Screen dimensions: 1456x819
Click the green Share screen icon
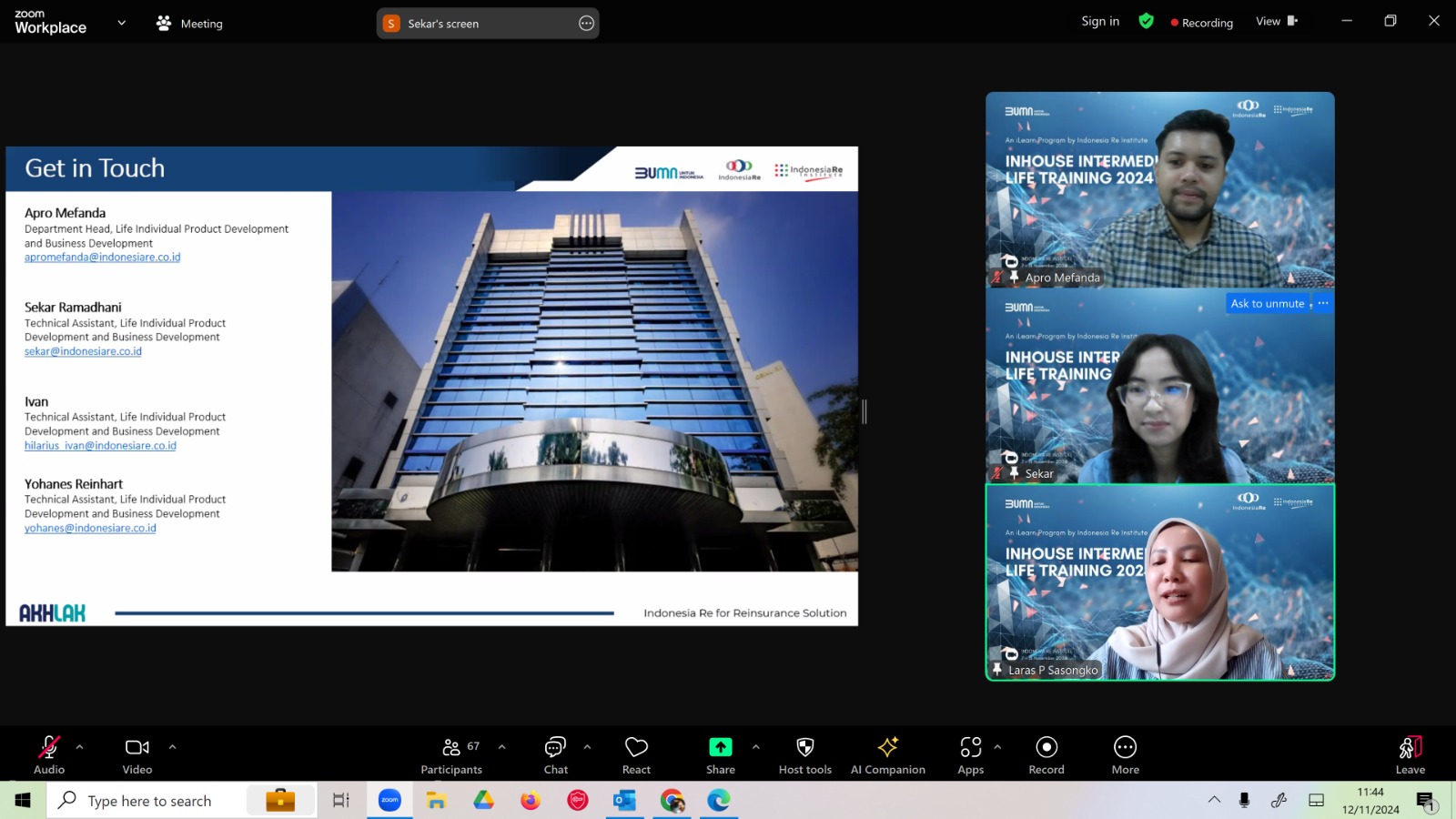pos(720,747)
